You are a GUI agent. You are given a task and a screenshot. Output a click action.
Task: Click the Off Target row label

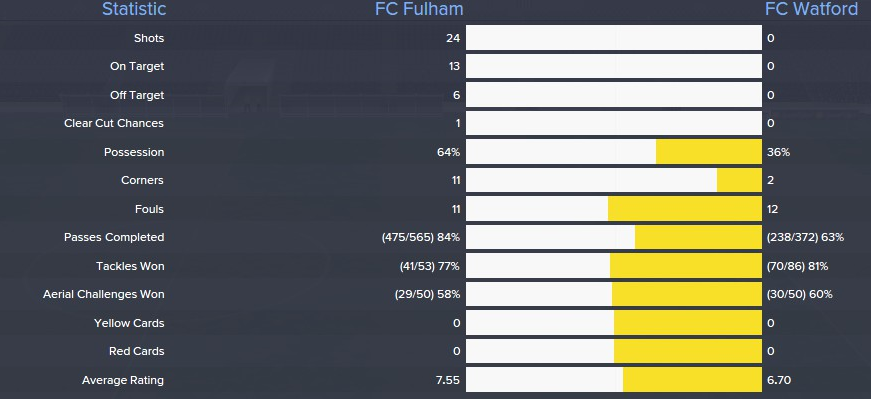click(x=137, y=95)
